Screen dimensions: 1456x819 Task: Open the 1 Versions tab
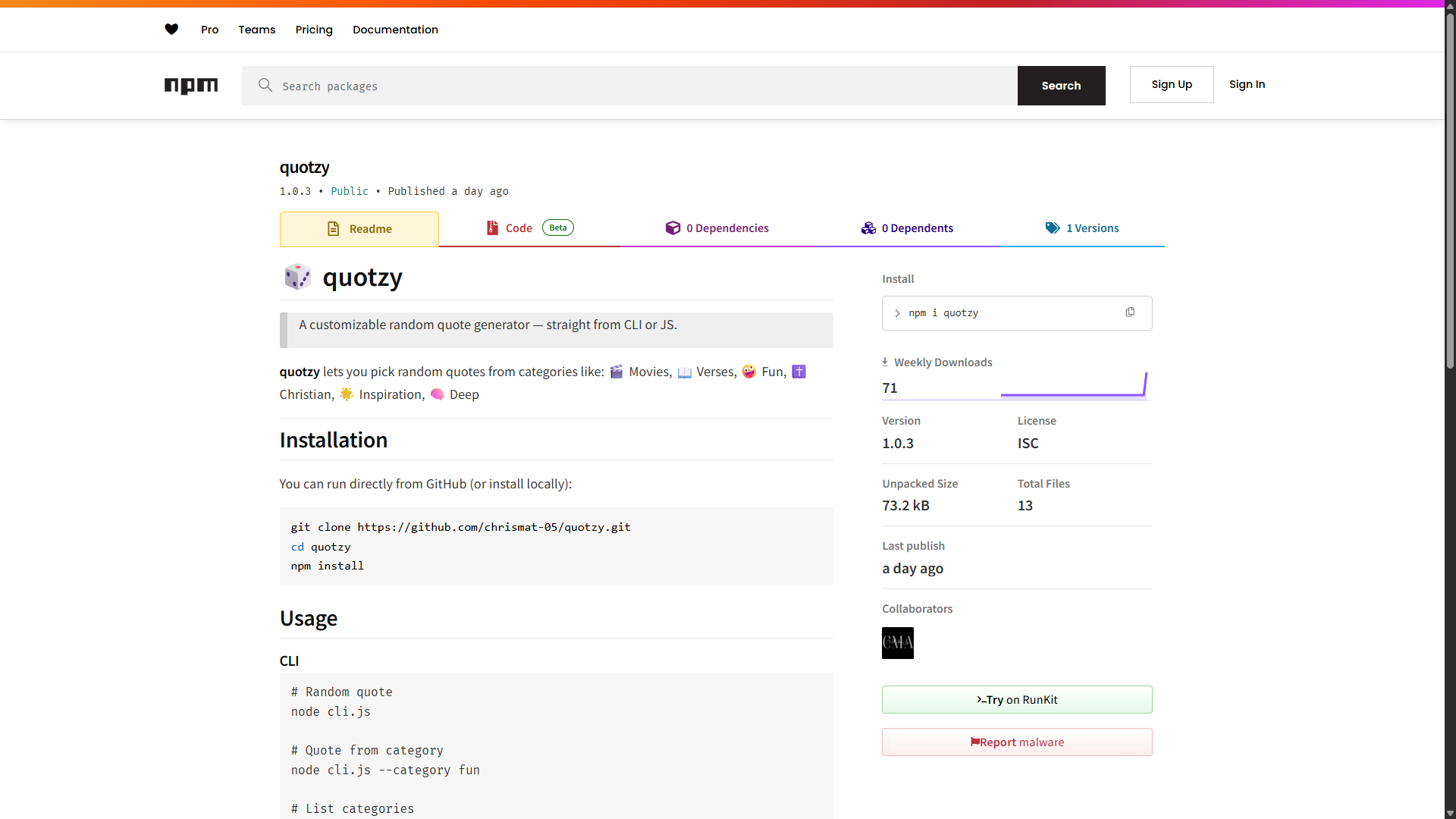click(x=1082, y=228)
